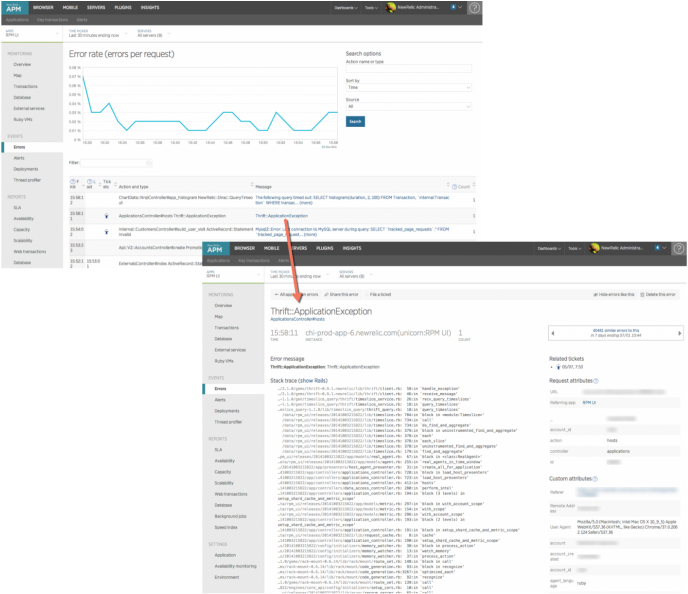Open the help question-mark icon in the error detail window
This screenshot has height=594, width=688.
click(x=678, y=248)
